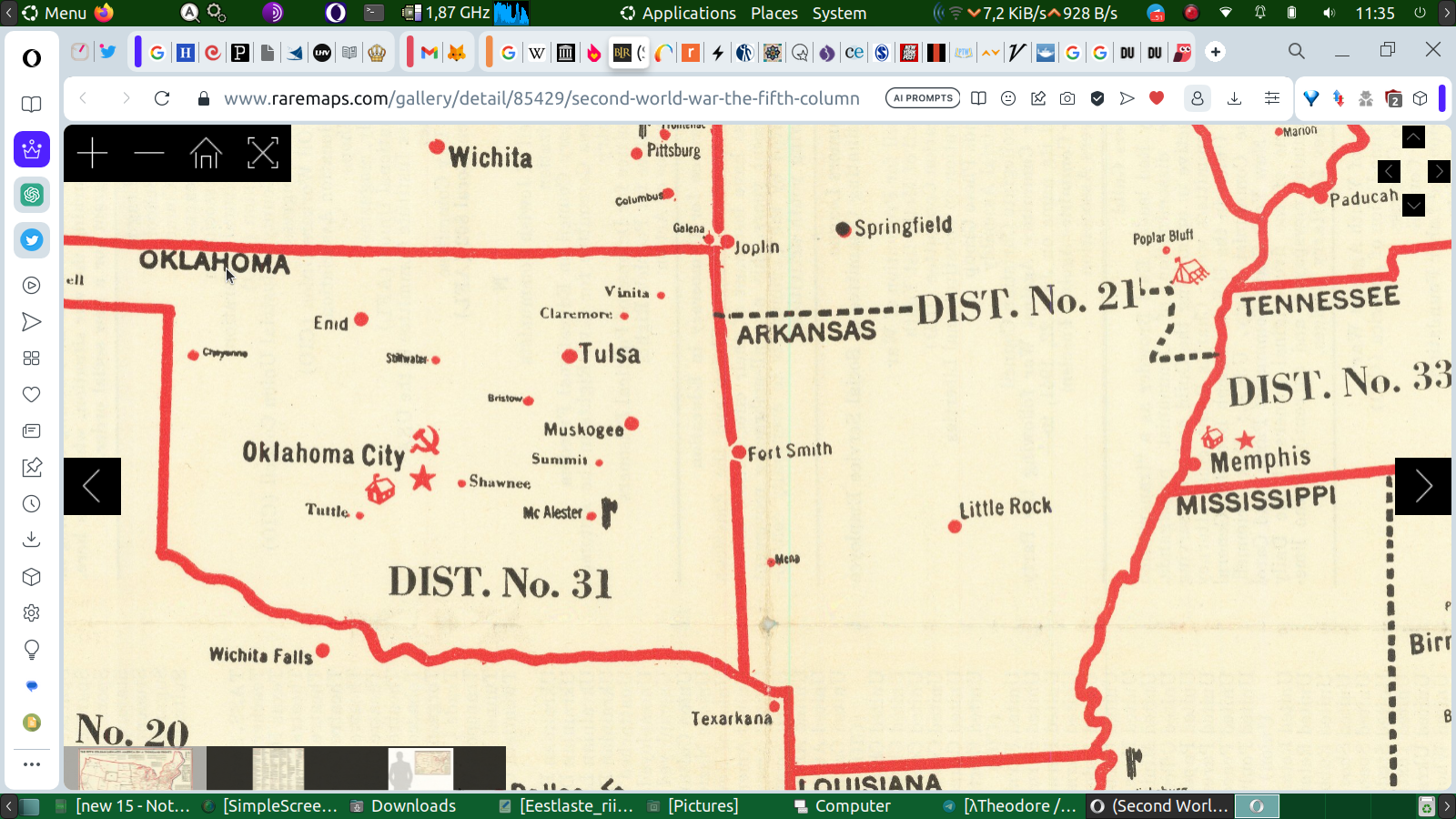Click the lightbulb icon in the sidebar

click(32, 650)
